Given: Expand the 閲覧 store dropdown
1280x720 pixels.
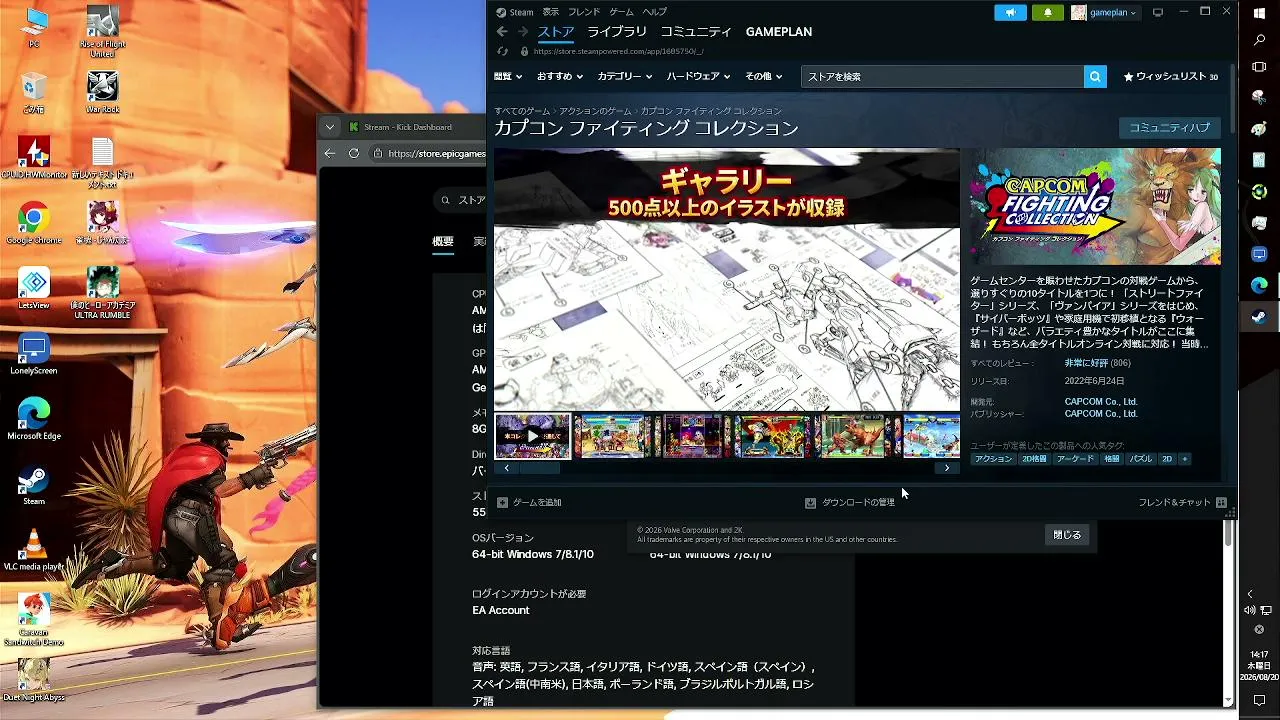Looking at the screenshot, I should (x=508, y=76).
